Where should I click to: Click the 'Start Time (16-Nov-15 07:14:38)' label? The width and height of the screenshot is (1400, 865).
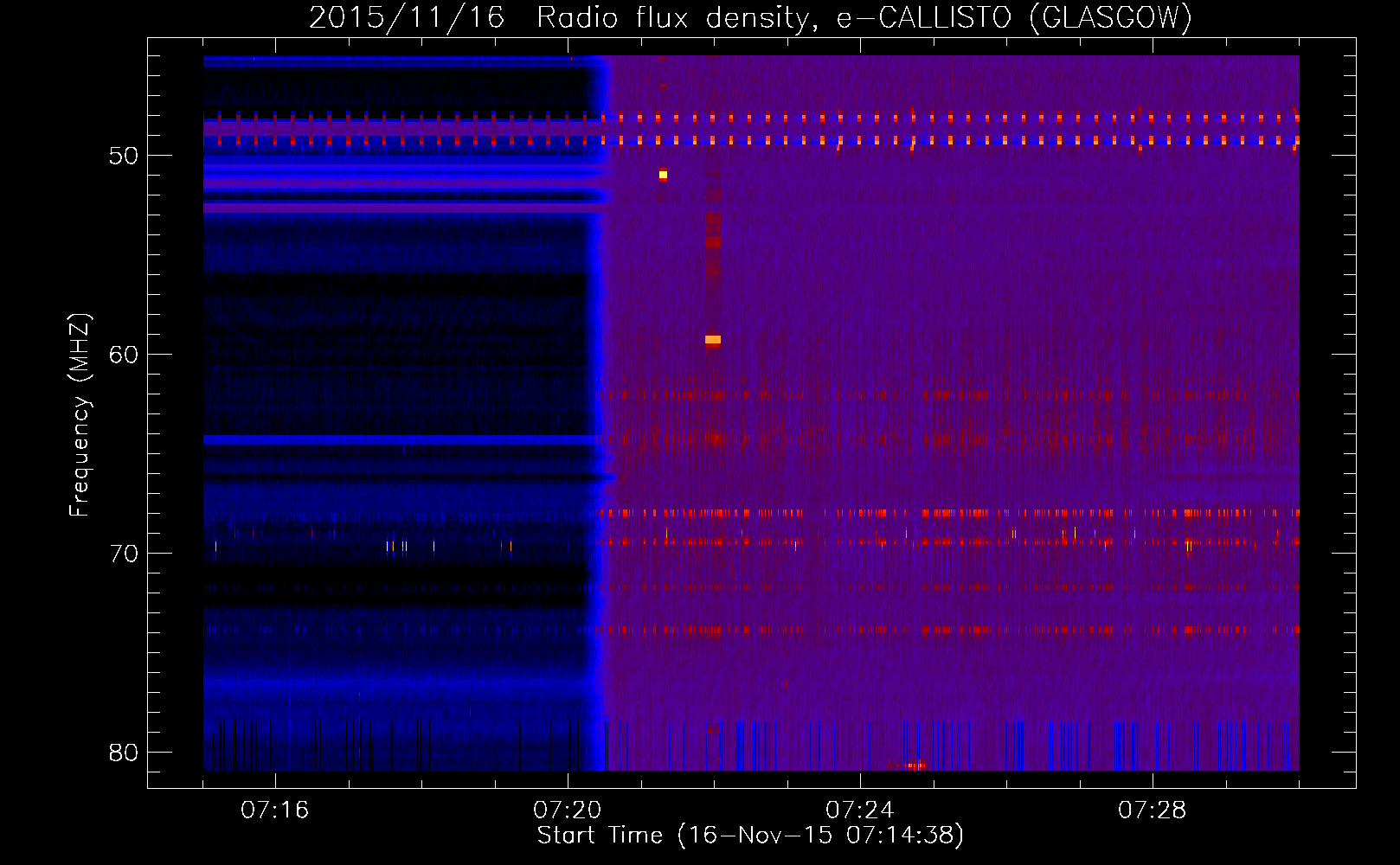tap(750, 836)
